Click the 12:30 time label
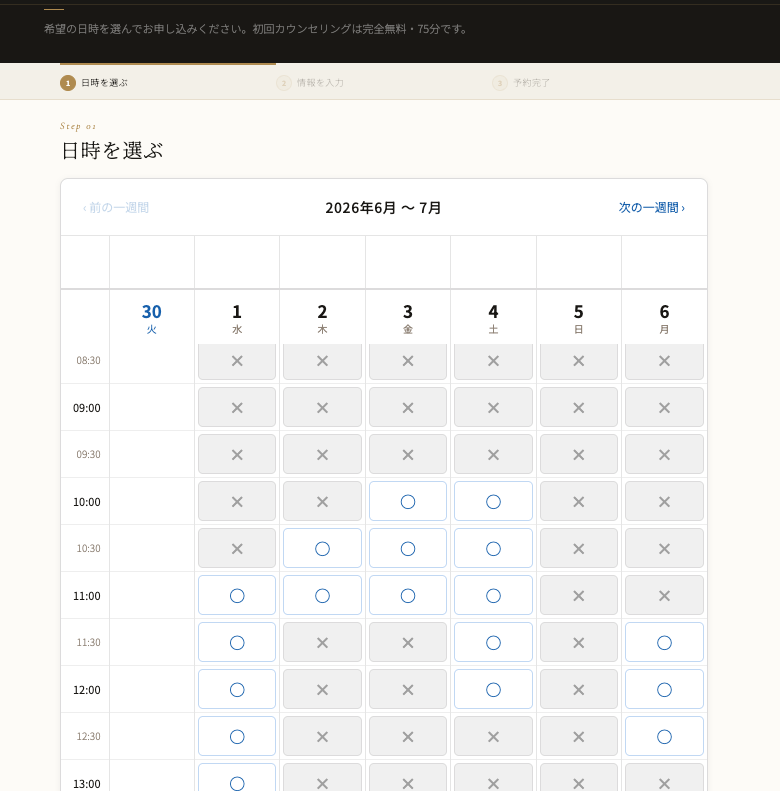The height and width of the screenshot is (791, 780). (x=88, y=737)
